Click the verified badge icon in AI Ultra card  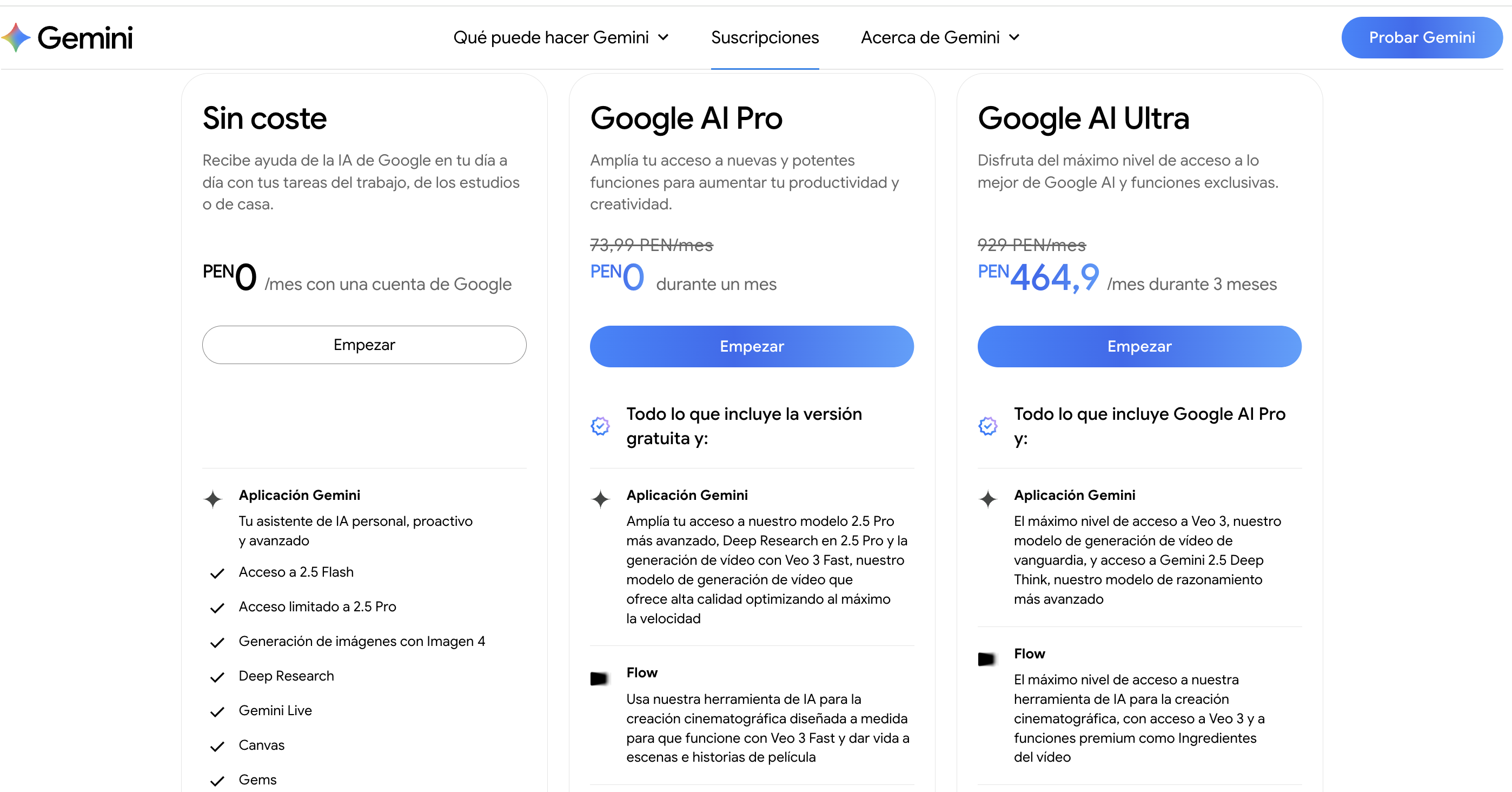point(987,426)
